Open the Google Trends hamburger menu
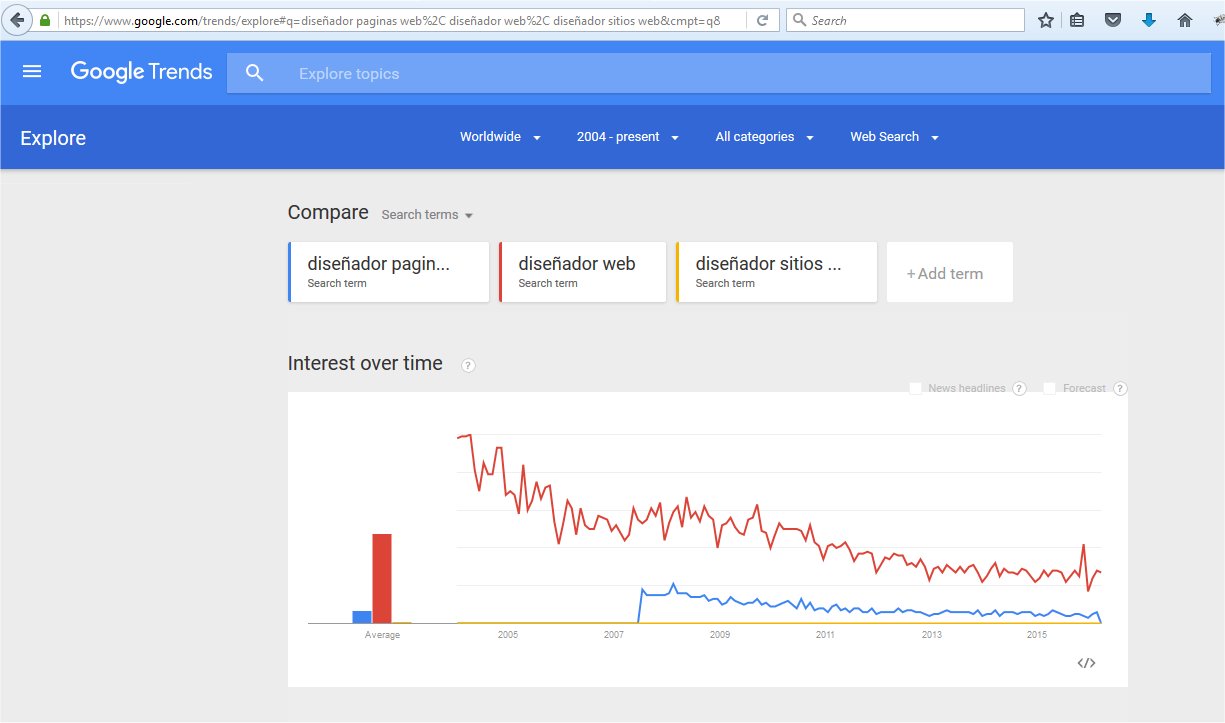Screen dimensions: 1225x723 [32, 72]
